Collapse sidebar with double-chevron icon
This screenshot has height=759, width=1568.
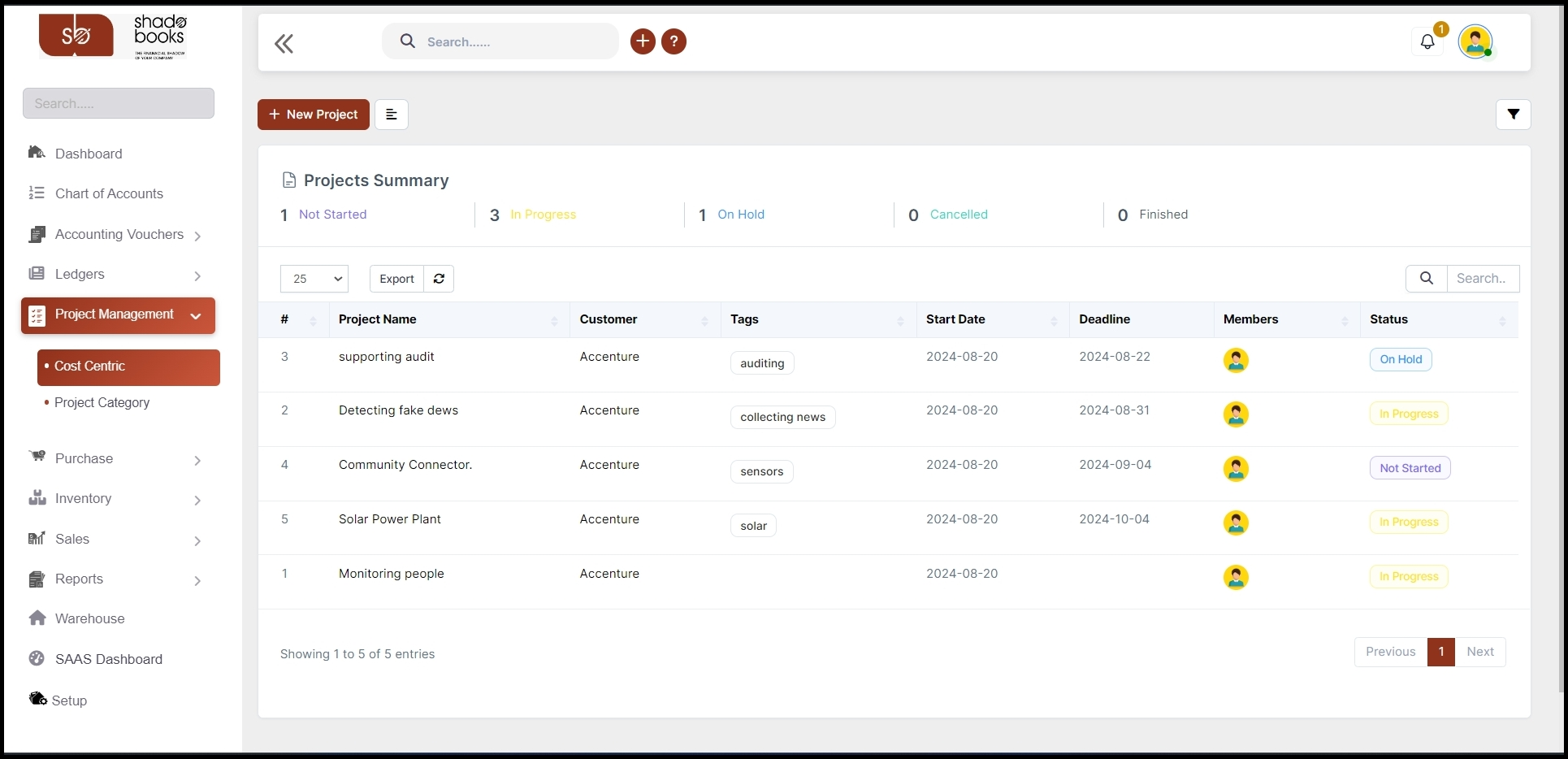tap(284, 43)
